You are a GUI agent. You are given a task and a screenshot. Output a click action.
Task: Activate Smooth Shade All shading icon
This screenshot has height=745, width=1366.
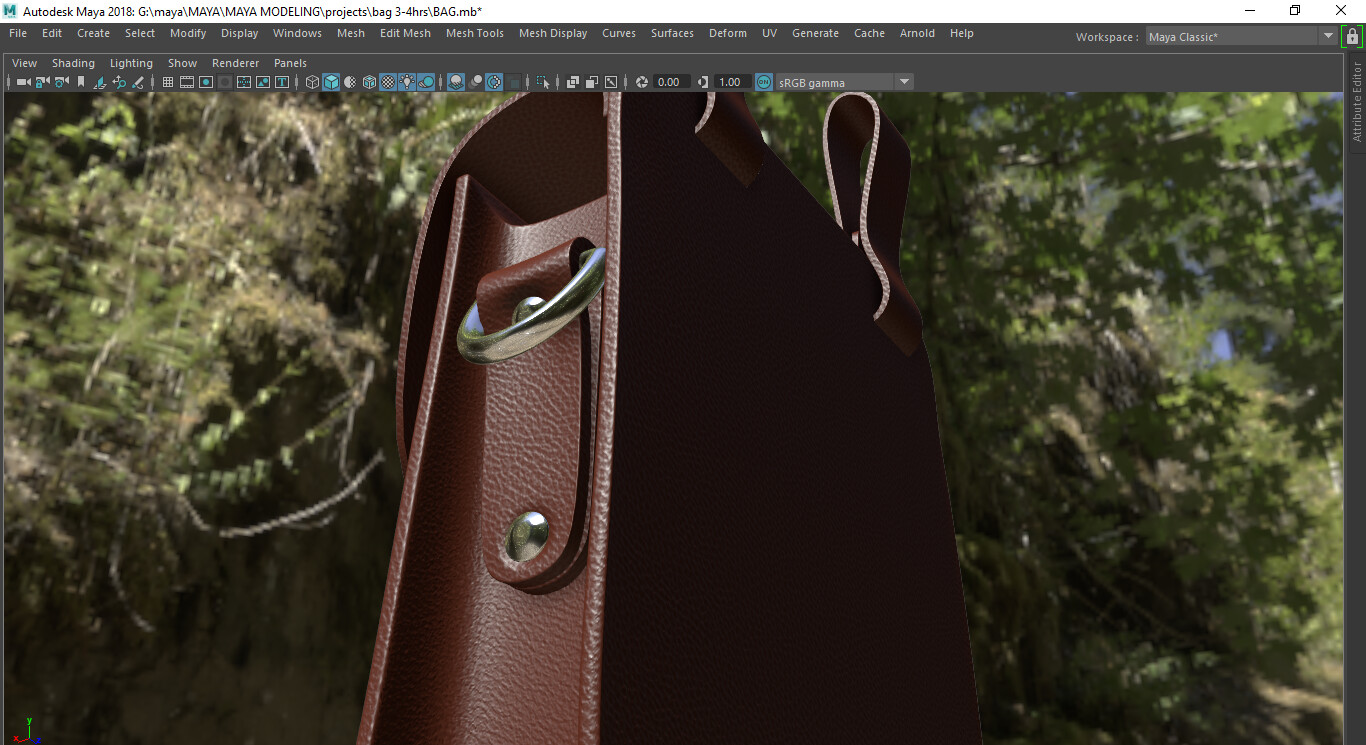[x=331, y=82]
